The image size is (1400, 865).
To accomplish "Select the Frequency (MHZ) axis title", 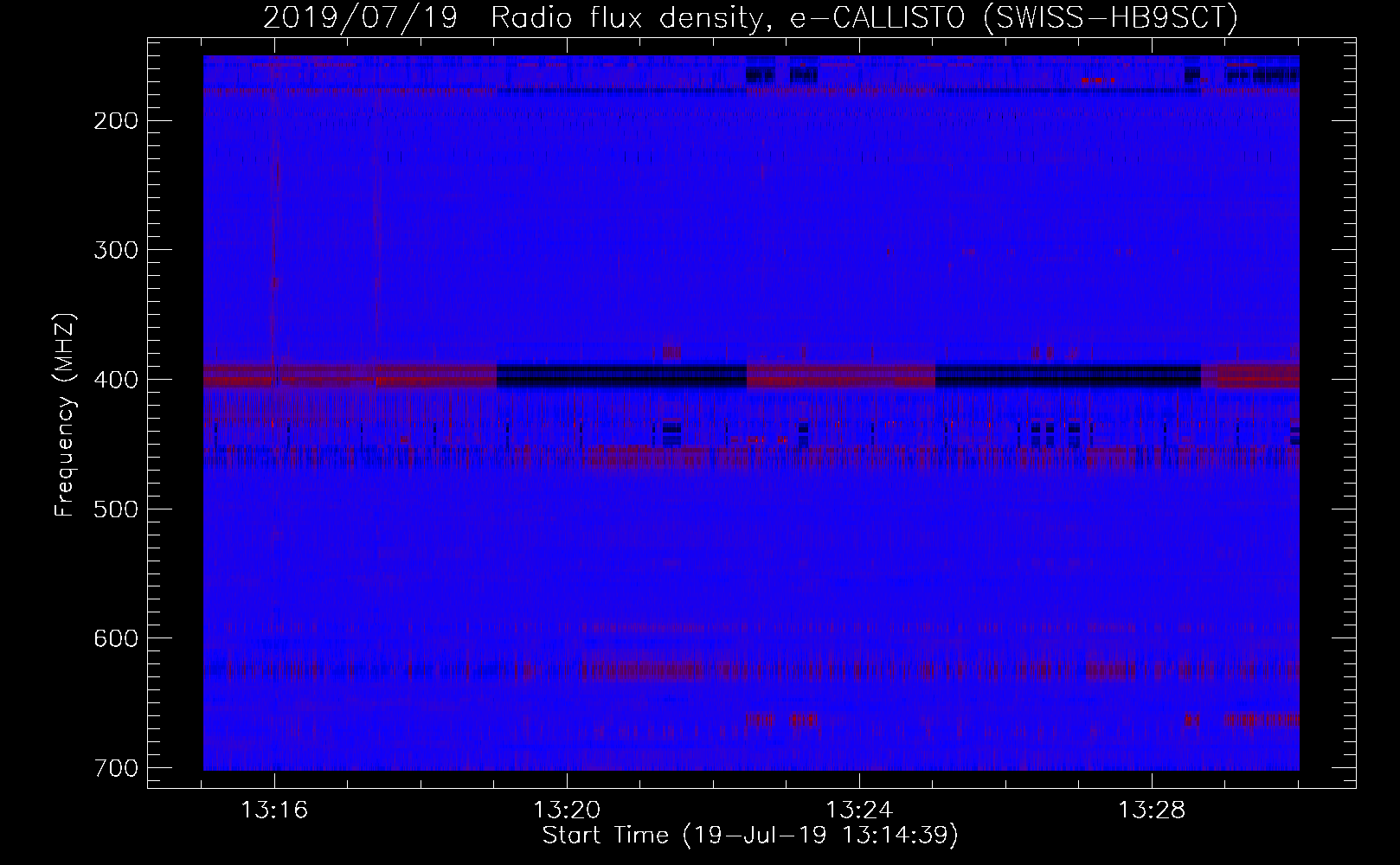I will coord(65,415).
